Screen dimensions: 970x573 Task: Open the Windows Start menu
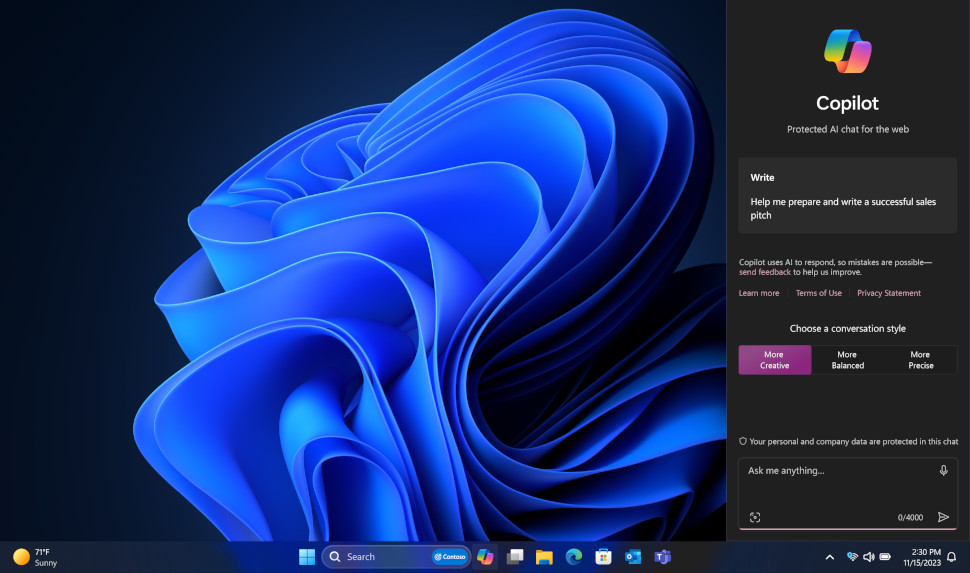pyautogui.click(x=307, y=557)
